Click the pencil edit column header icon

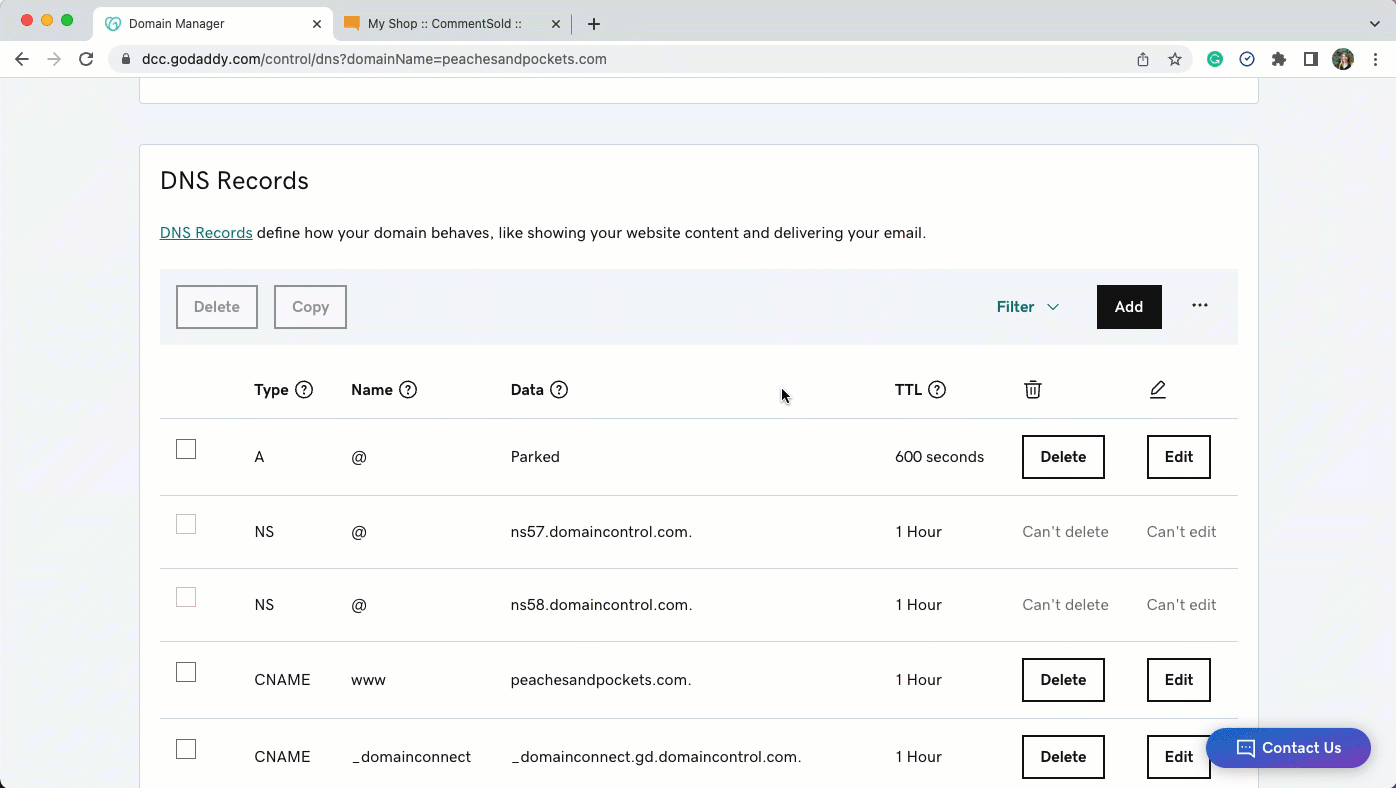tap(1158, 390)
